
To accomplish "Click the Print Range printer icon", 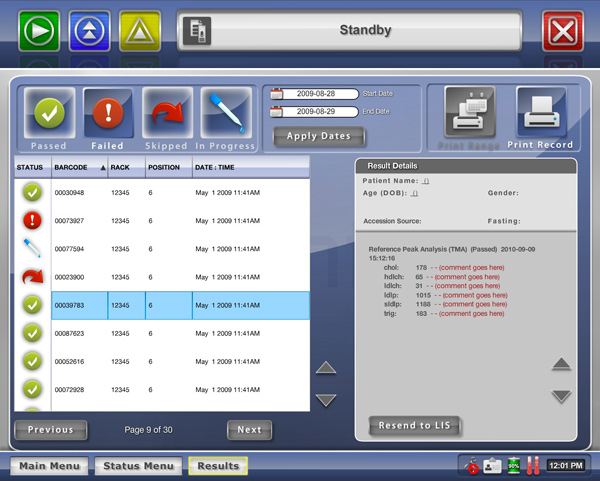I will tap(470, 112).
